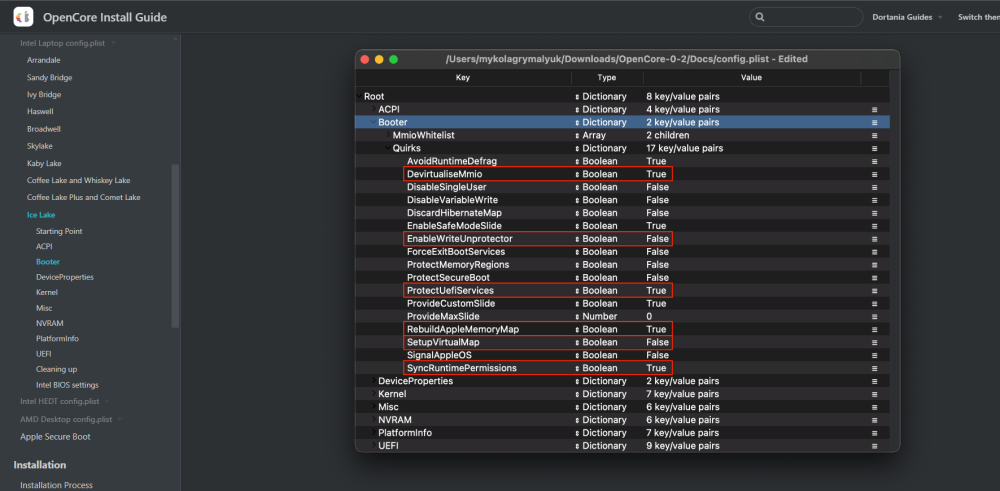Click the AvoidRuntimeDefrag True value
The image size is (1000, 491).
(x=656, y=161)
